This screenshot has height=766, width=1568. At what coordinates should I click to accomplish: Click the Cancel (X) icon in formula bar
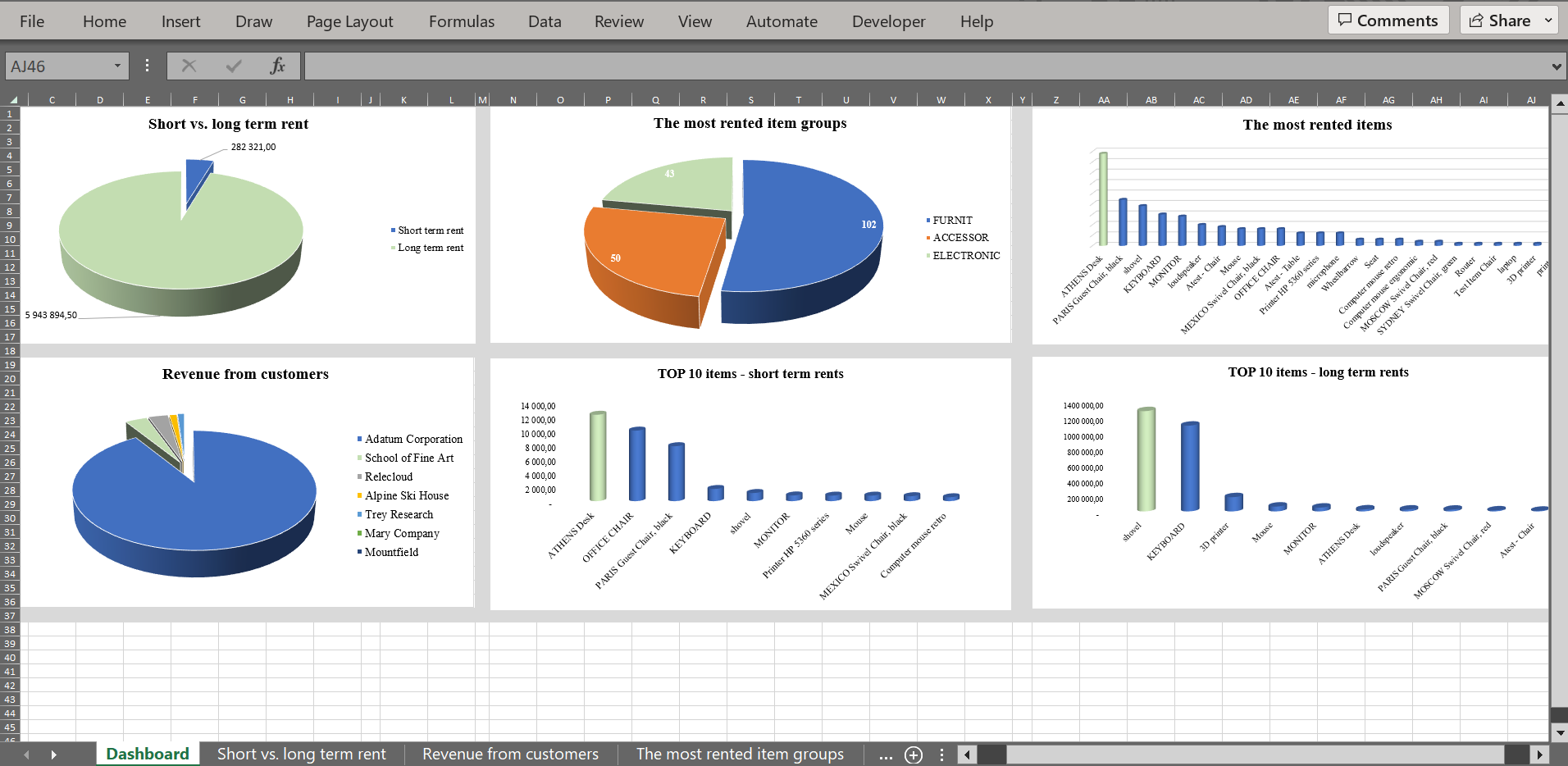pos(189,66)
